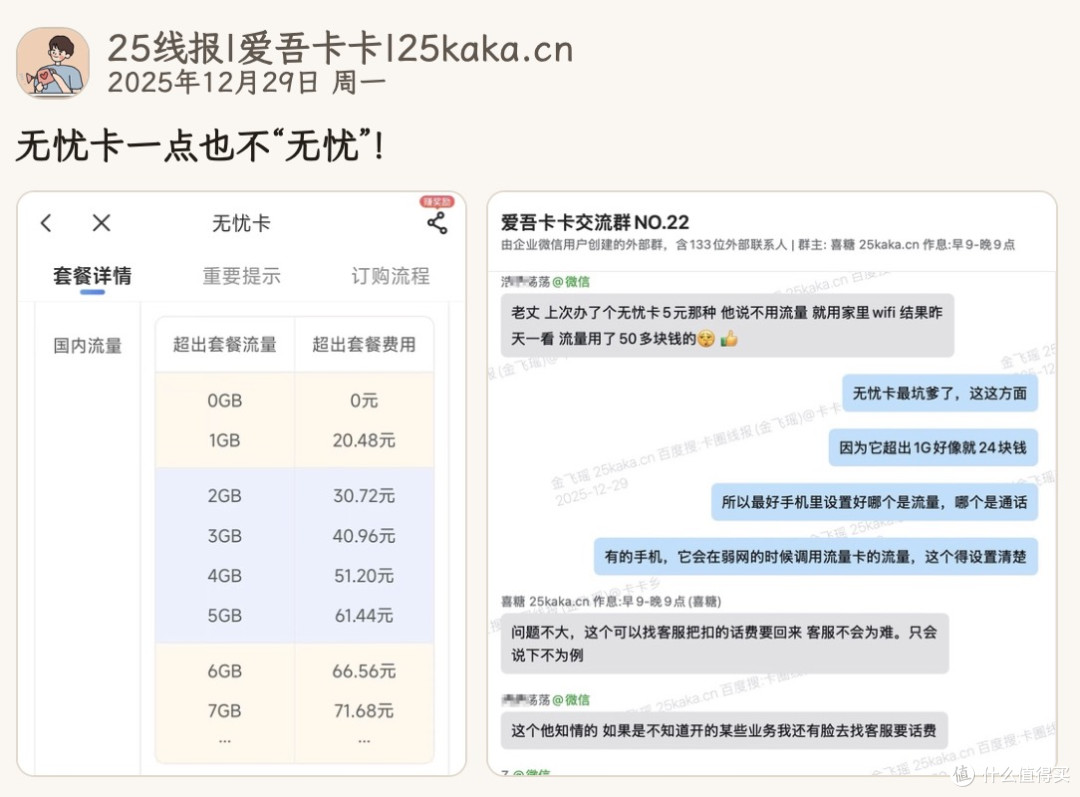1080x797 pixels.
Task: Click the bubble about 弱网的时候调用流量卡的流量
Action: pyautogui.click(x=816, y=557)
